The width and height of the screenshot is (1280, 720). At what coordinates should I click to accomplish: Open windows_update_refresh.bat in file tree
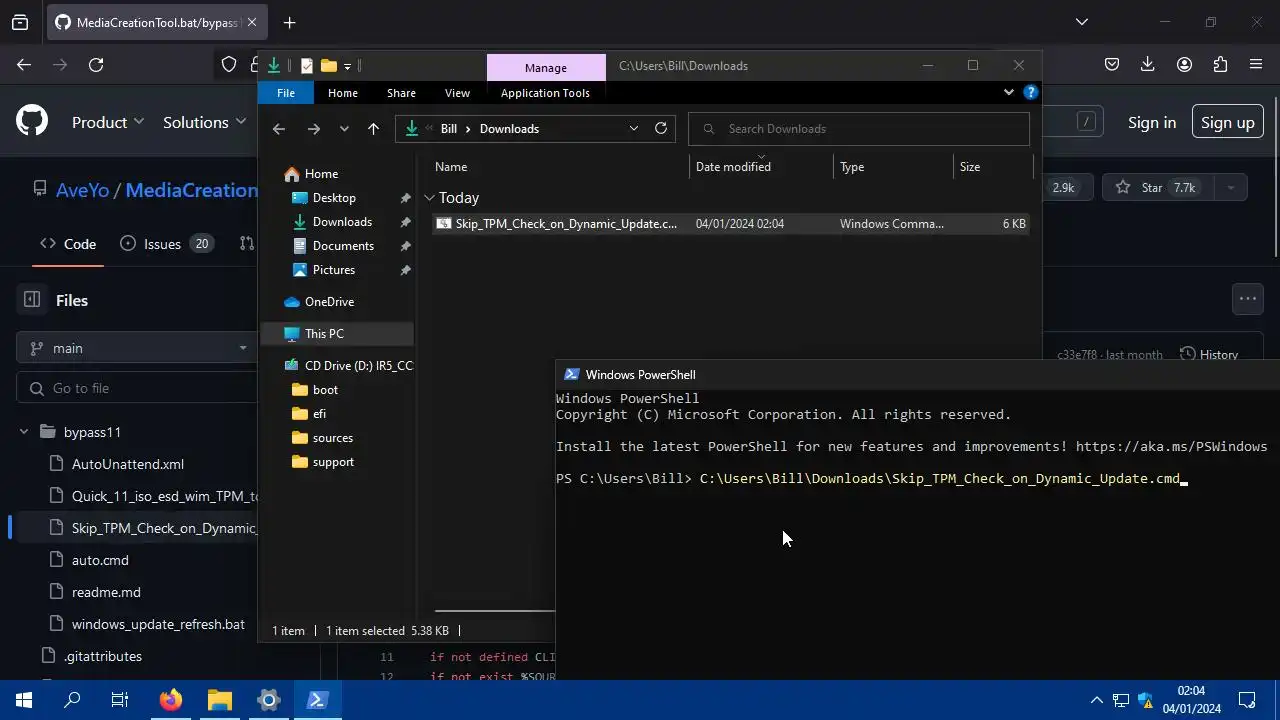158,624
